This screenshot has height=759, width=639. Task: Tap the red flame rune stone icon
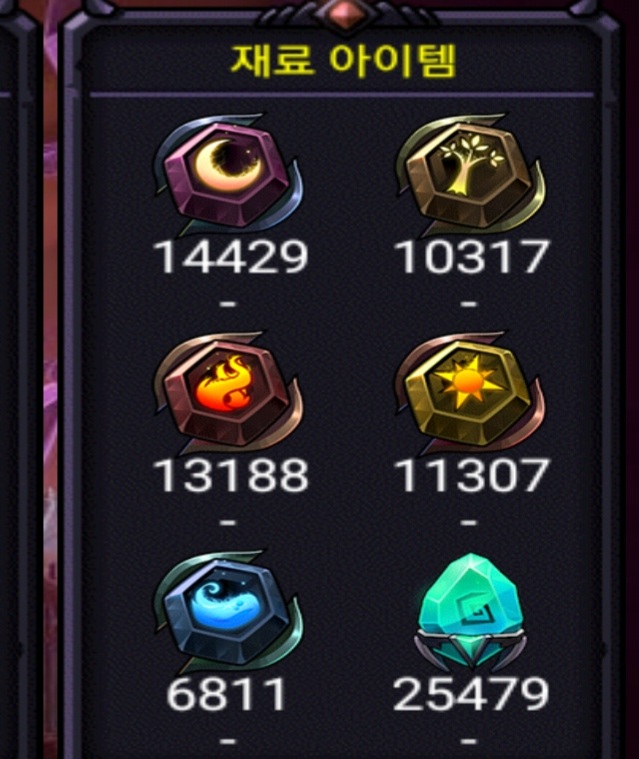tap(228, 393)
